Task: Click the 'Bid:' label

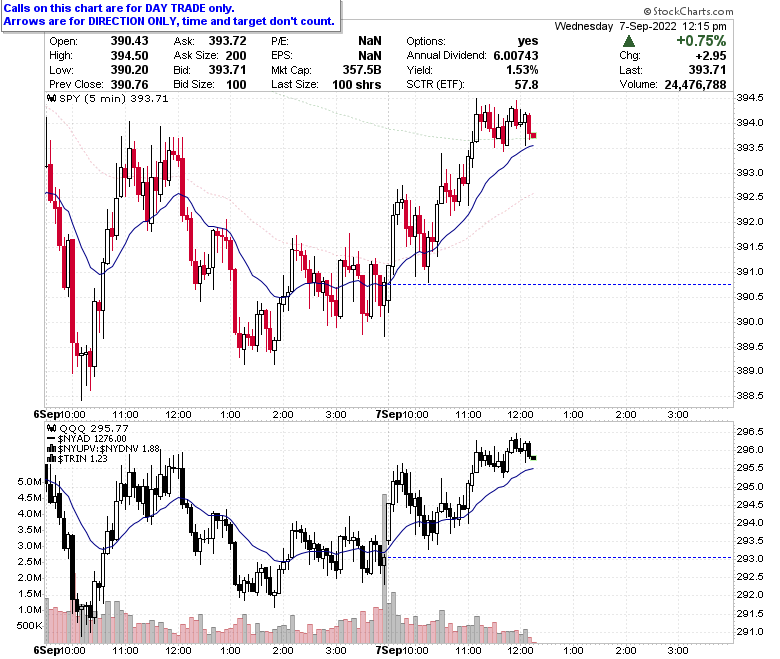Action: click(182, 70)
